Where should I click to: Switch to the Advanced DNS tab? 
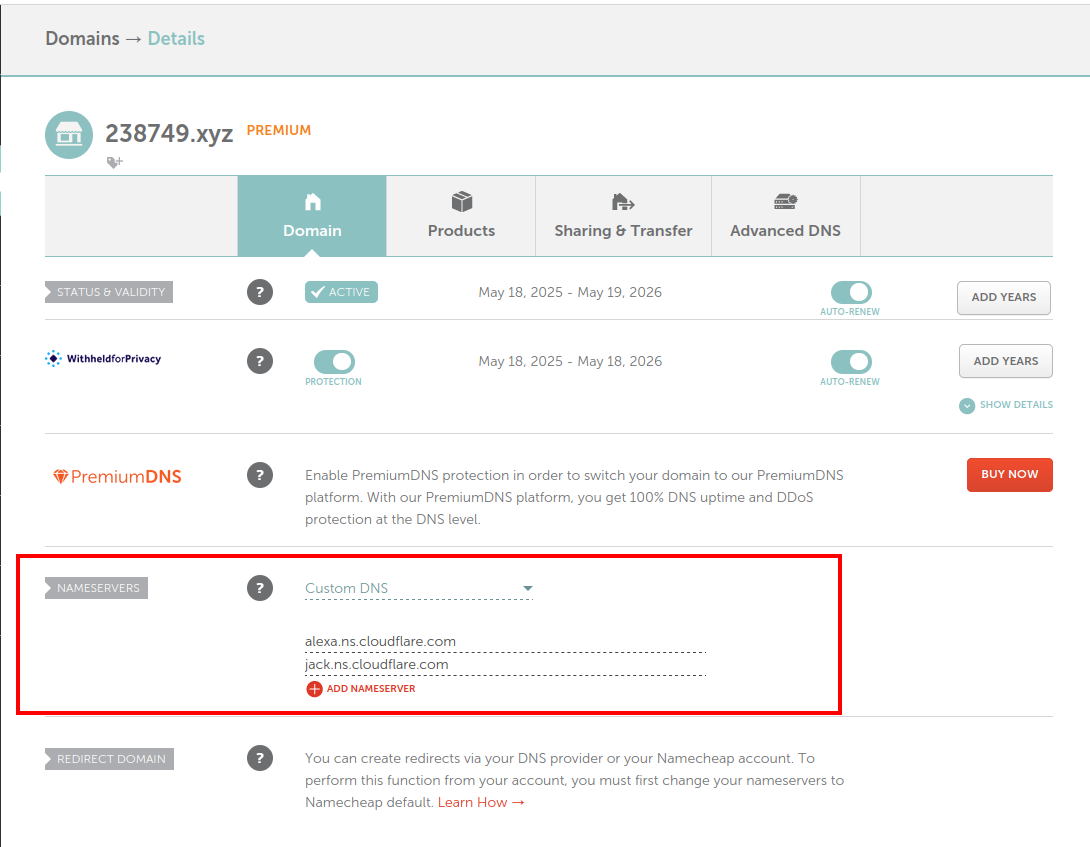(786, 216)
